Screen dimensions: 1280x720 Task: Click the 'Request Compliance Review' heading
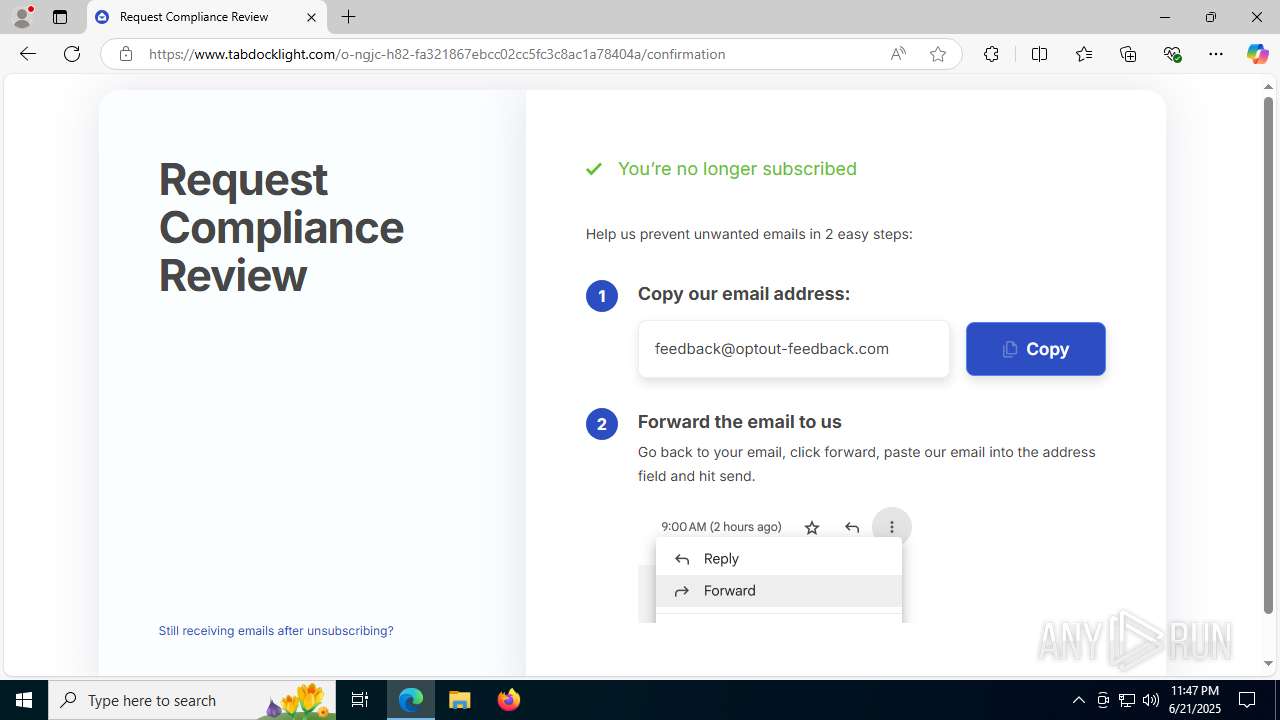pyautogui.click(x=281, y=227)
